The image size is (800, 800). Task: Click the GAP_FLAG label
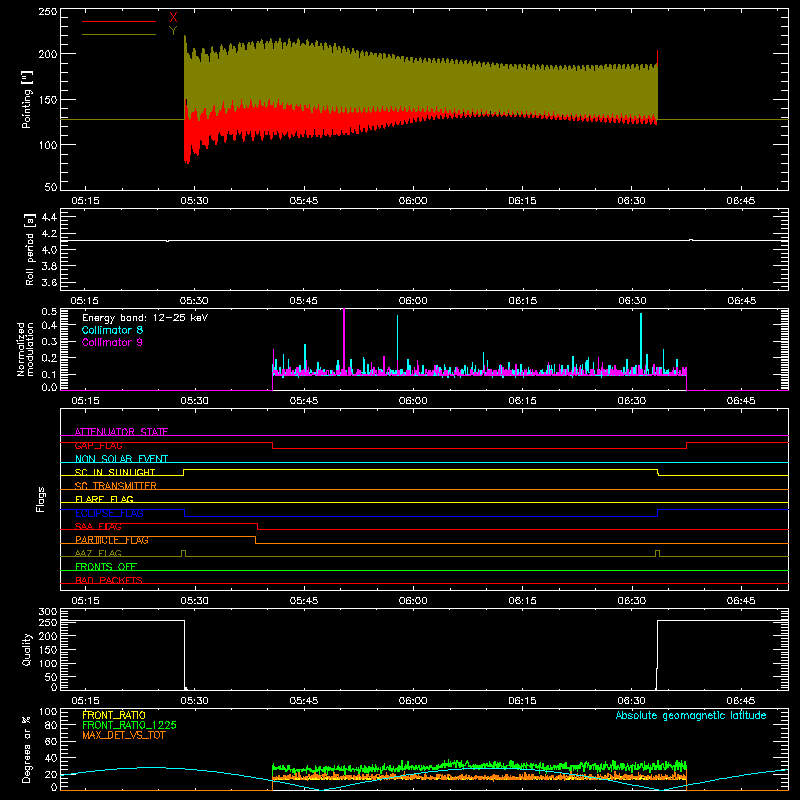point(98,445)
